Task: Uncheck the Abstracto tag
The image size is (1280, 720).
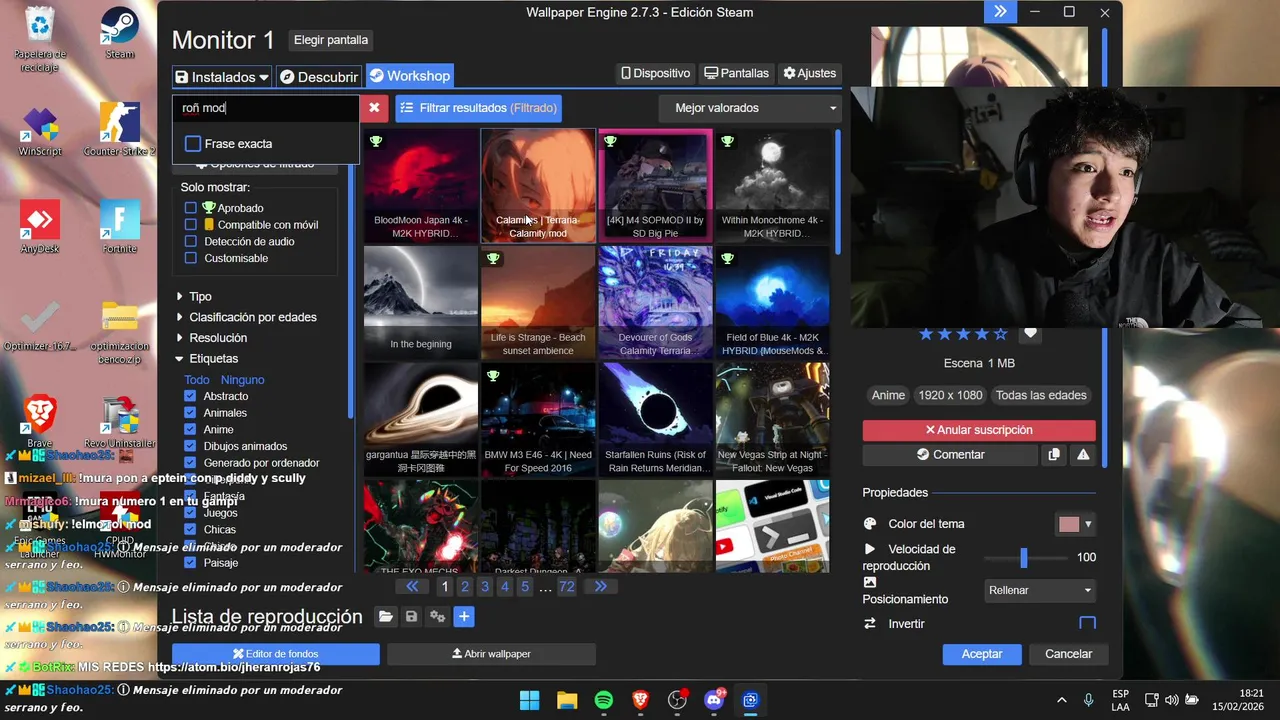Action: click(190, 396)
